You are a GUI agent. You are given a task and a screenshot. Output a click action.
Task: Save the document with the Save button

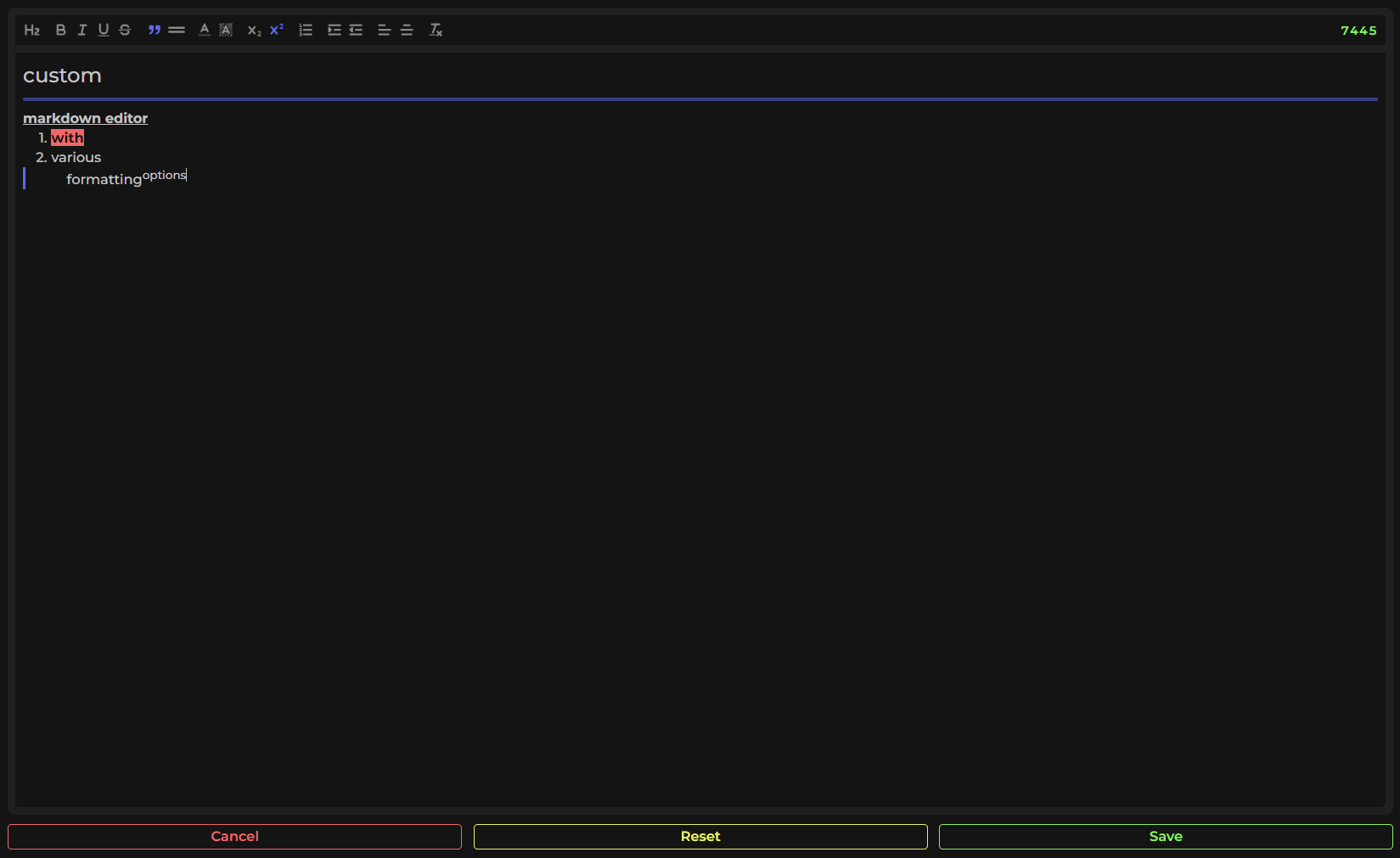[1165, 836]
